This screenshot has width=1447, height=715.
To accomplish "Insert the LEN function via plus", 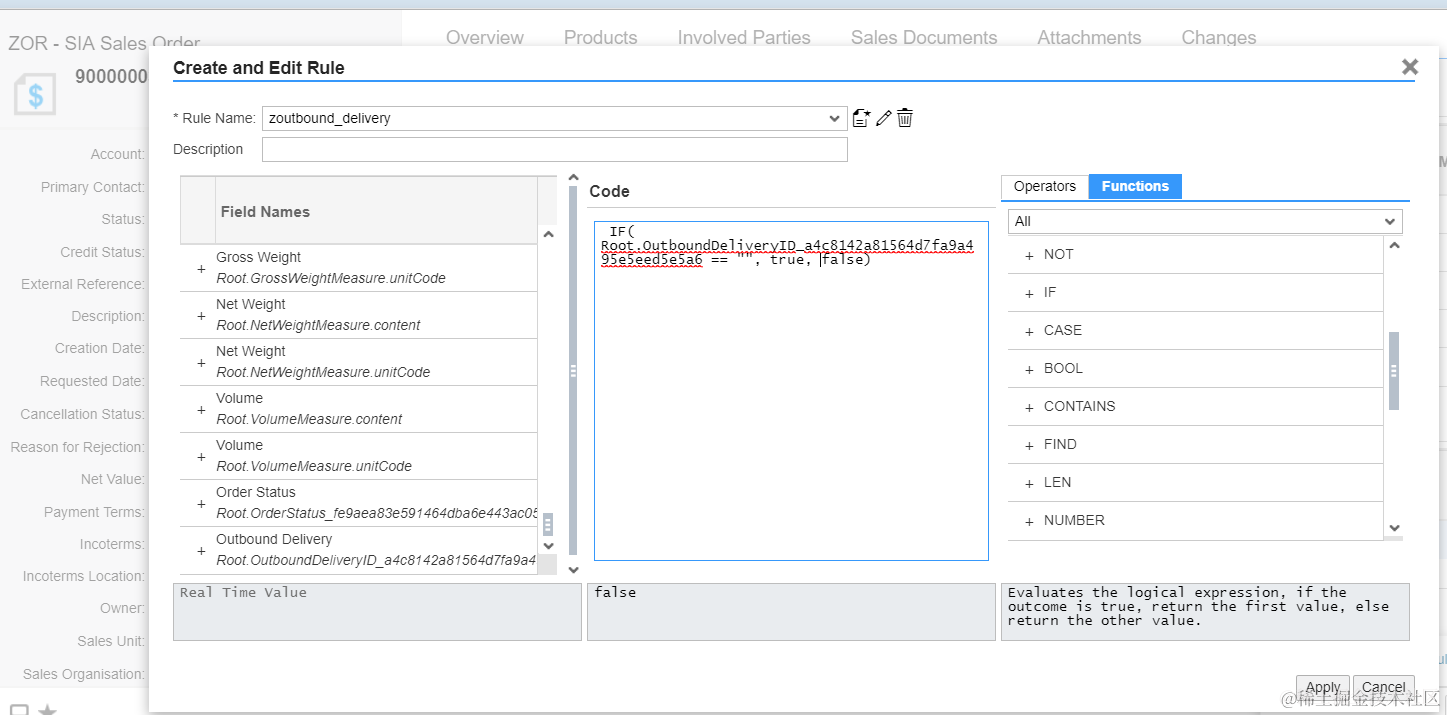I will point(1029,483).
